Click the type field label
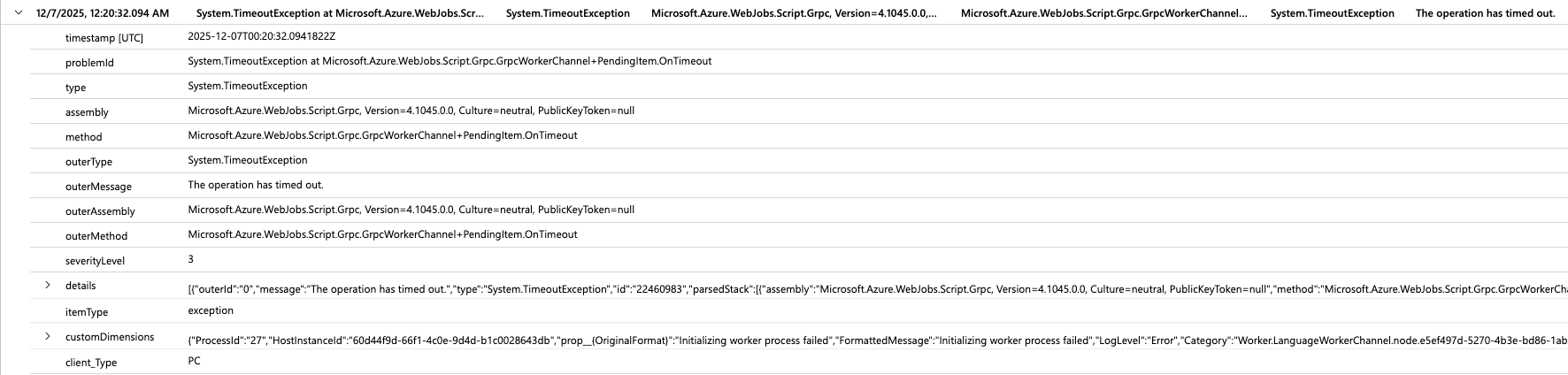Screen dimensions: 1568x375 76,88
